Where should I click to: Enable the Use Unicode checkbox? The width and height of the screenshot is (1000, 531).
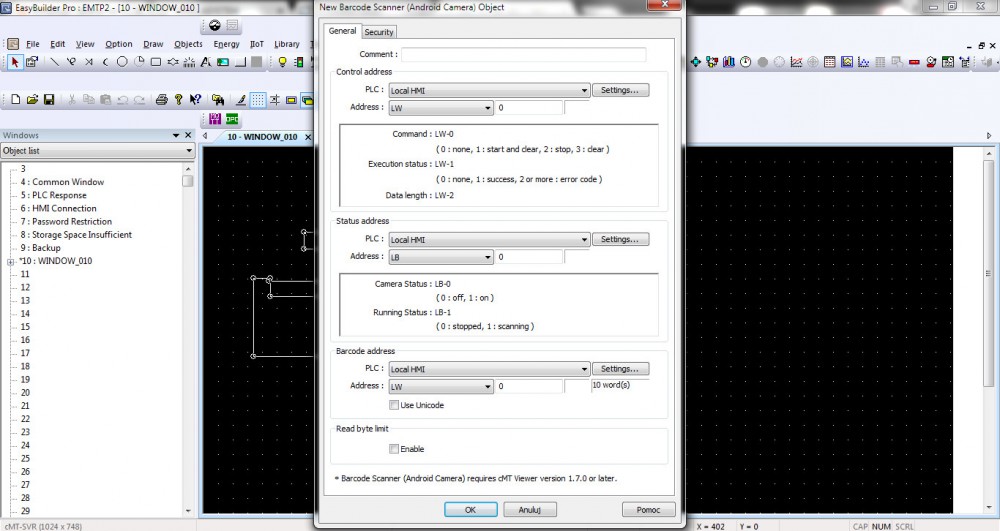coord(394,405)
